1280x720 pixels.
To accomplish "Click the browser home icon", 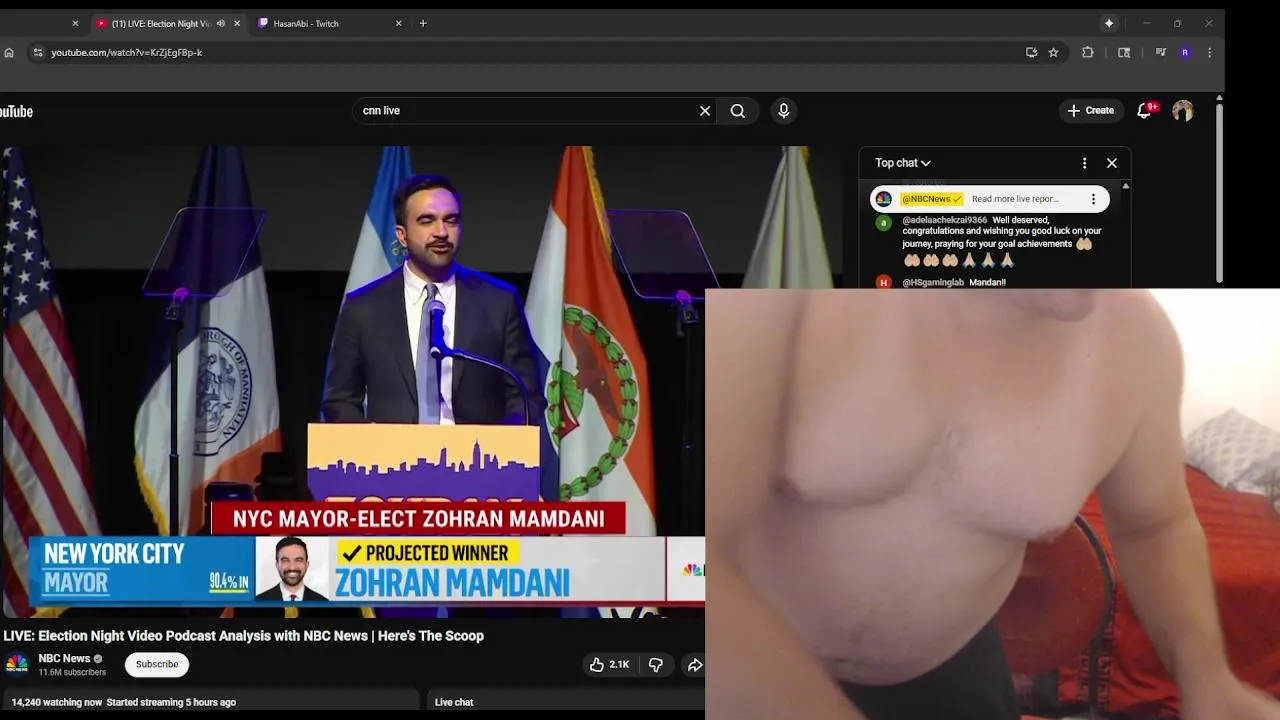I will coord(9,52).
